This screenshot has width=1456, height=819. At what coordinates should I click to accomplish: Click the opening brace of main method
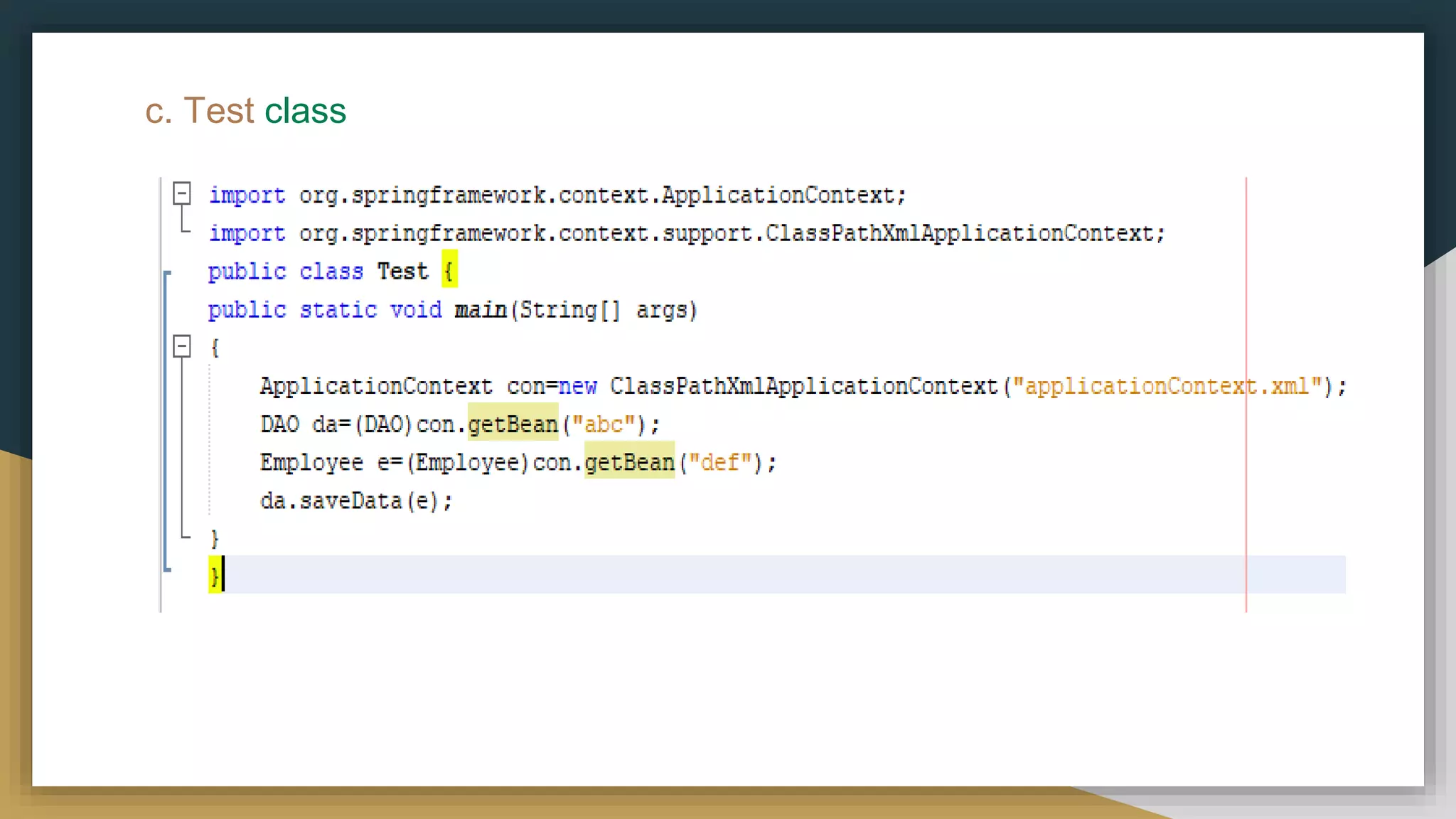pos(215,348)
